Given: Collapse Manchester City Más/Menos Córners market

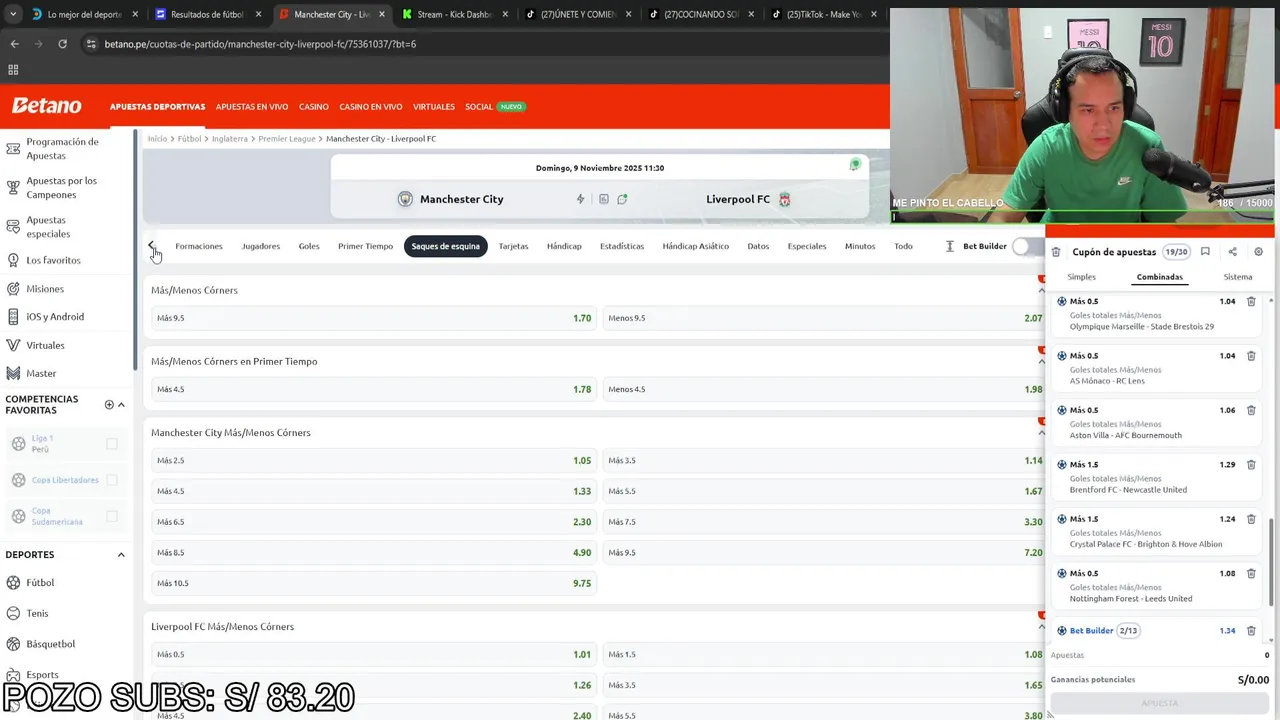Looking at the screenshot, I should (1041, 432).
